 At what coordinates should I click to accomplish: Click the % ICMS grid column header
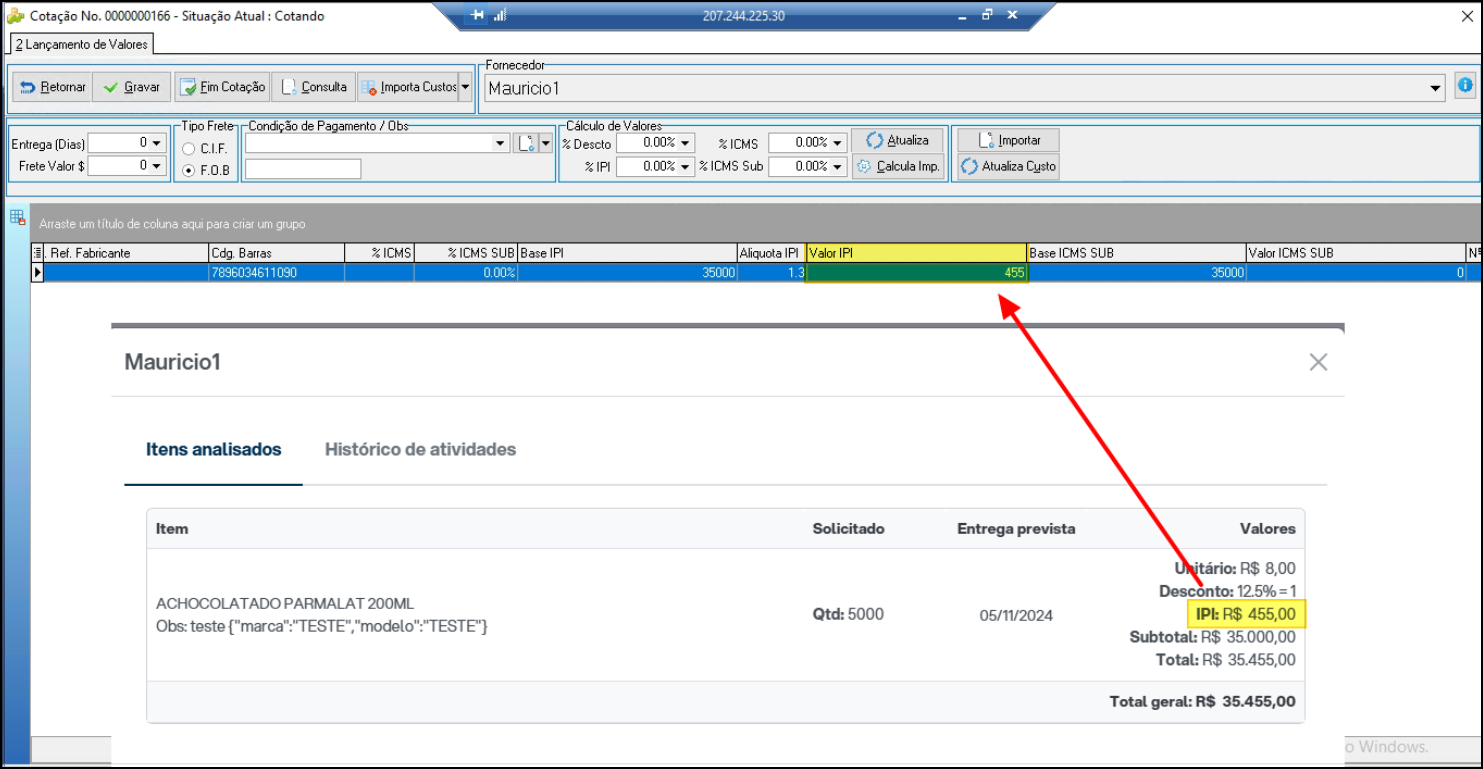379,253
